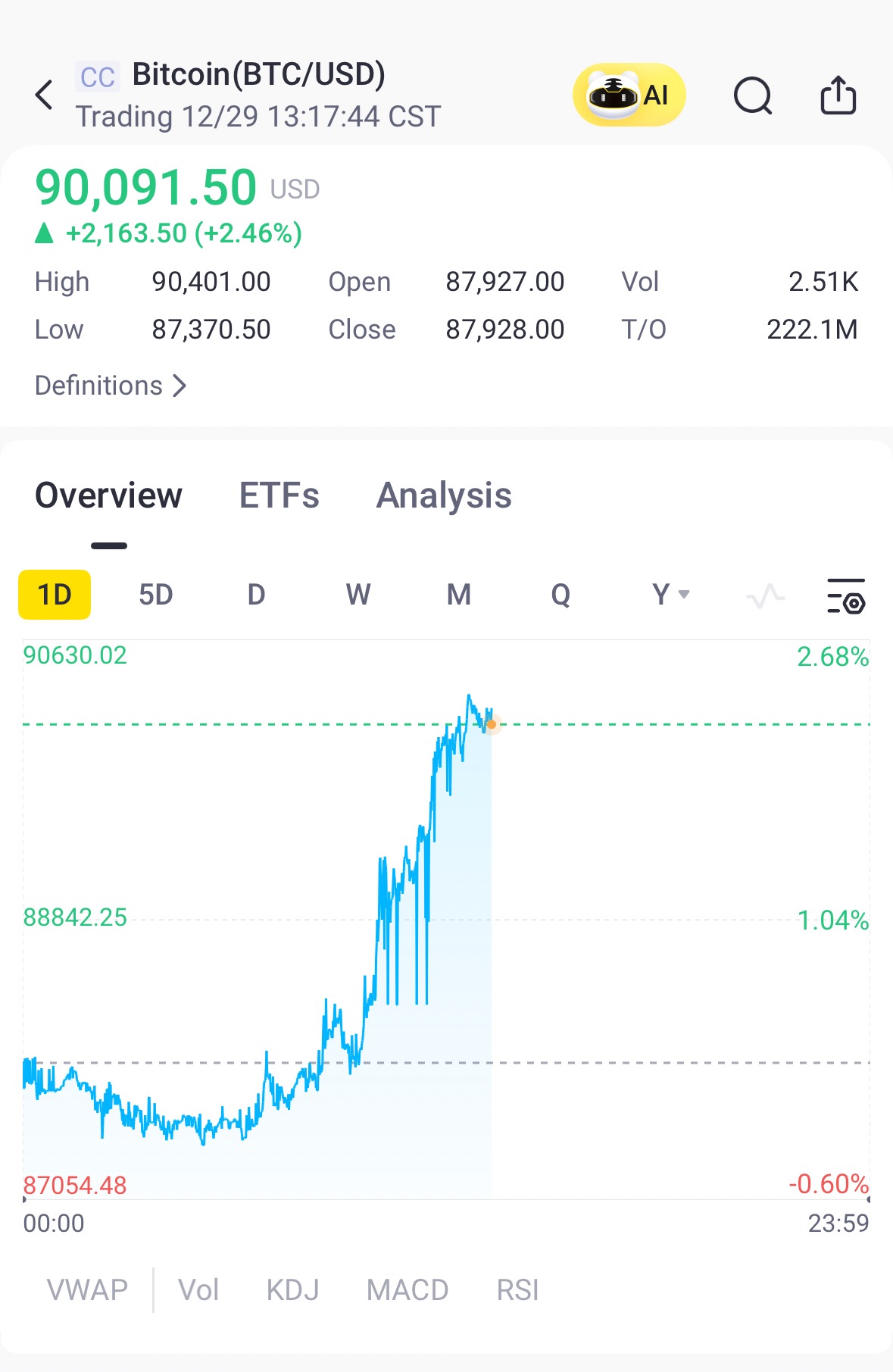Open the search magnifier icon
This screenshot has width=893, height=1372.
pos(753,96)
